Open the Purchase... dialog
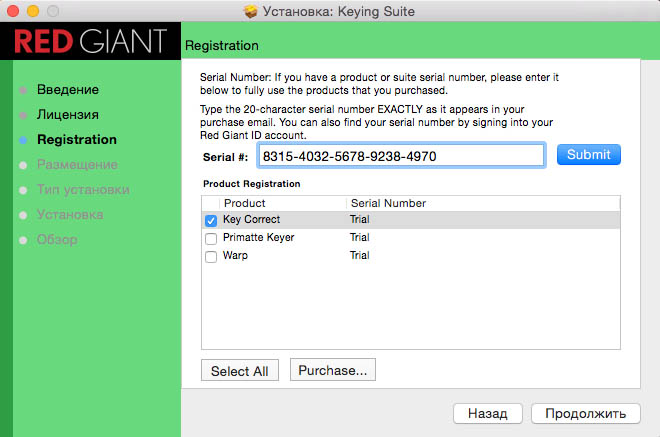This screenshot has width=660, height=437. tap(333, 370)
